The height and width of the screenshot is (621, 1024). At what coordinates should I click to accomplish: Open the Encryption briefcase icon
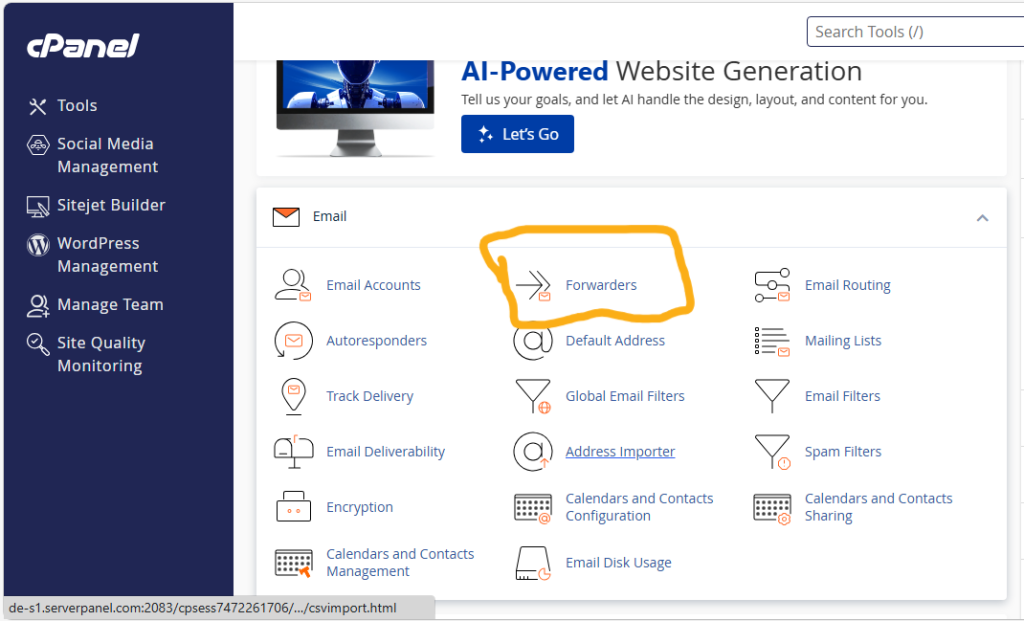(x=293, y=507)
